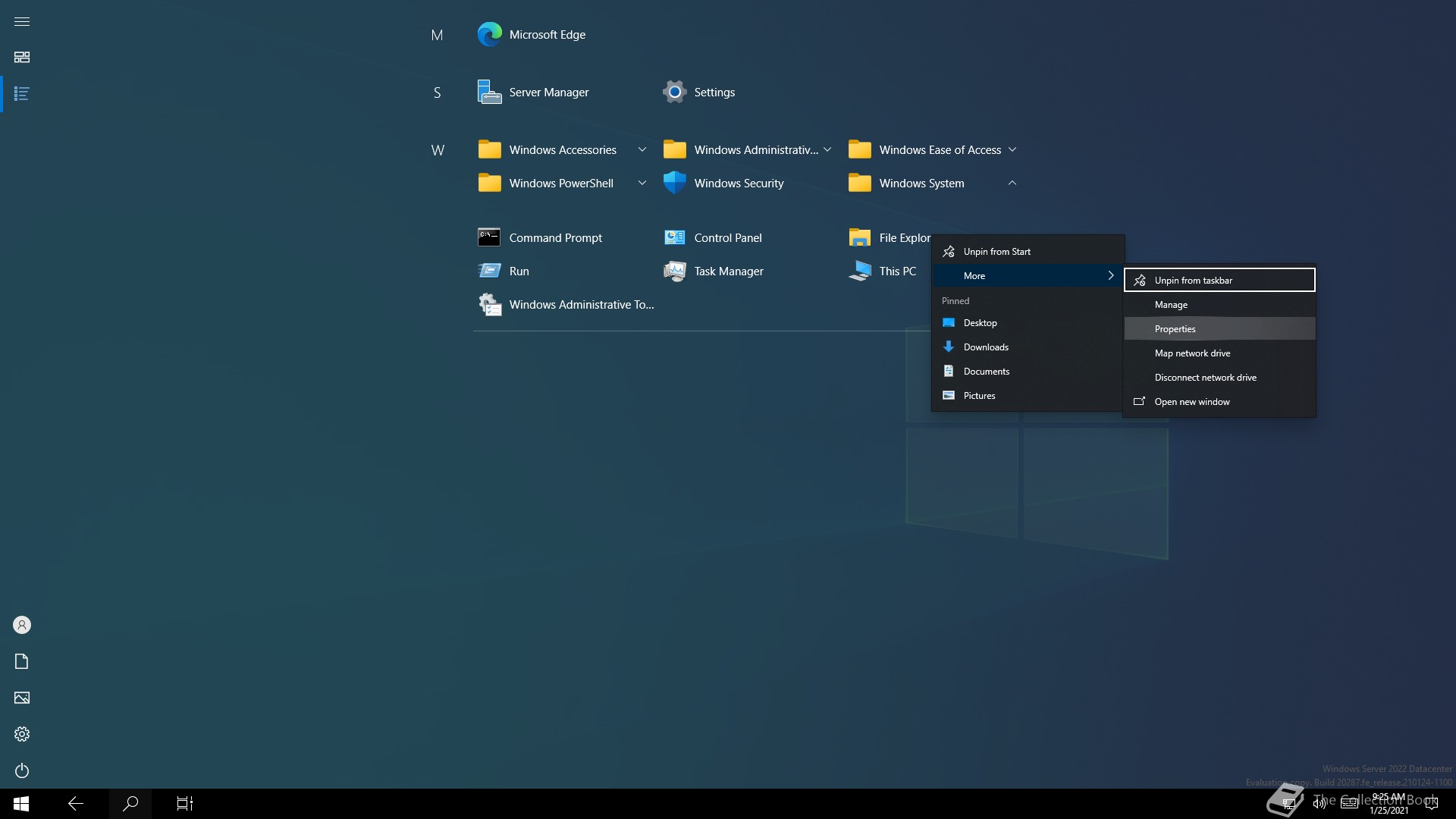Open pinned Documents folder
Screen dimensions: 1456x819
(1028, 372)
